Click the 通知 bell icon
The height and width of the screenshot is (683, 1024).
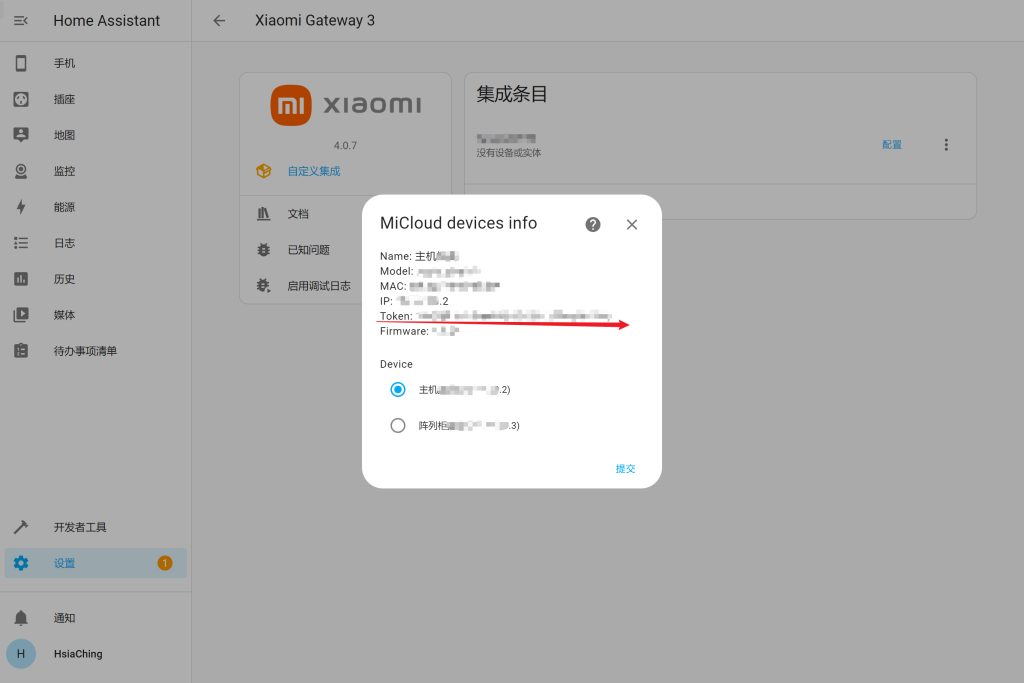pyautogui.click(x=21, y=618)
